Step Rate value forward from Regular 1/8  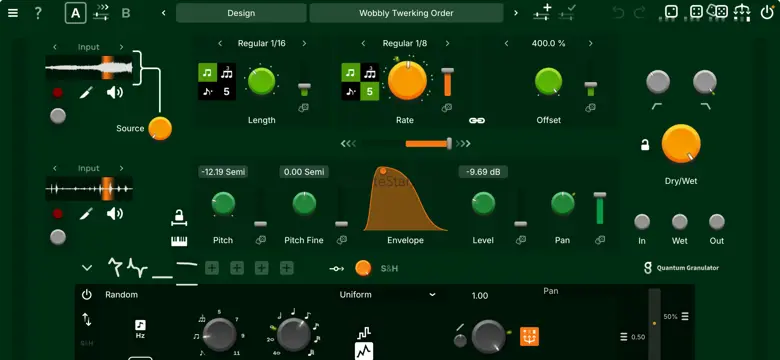coord(447,44)
